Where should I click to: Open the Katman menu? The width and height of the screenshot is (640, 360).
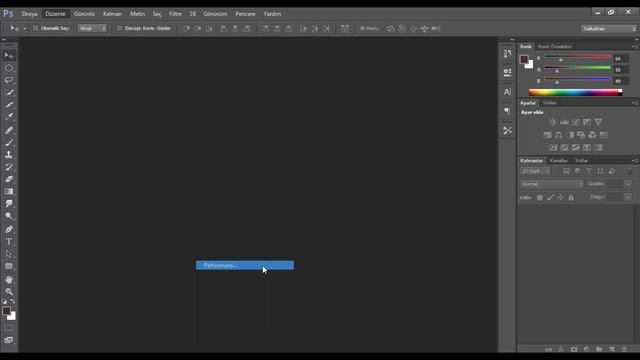[x=113, y=14]
